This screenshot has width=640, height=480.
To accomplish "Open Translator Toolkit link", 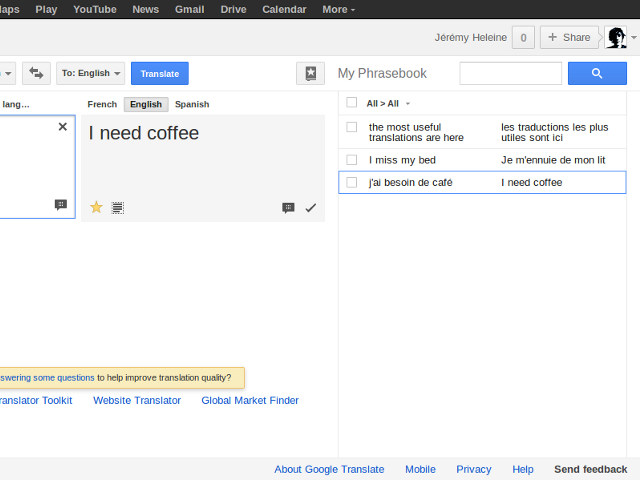I will (x=36, y=400).
